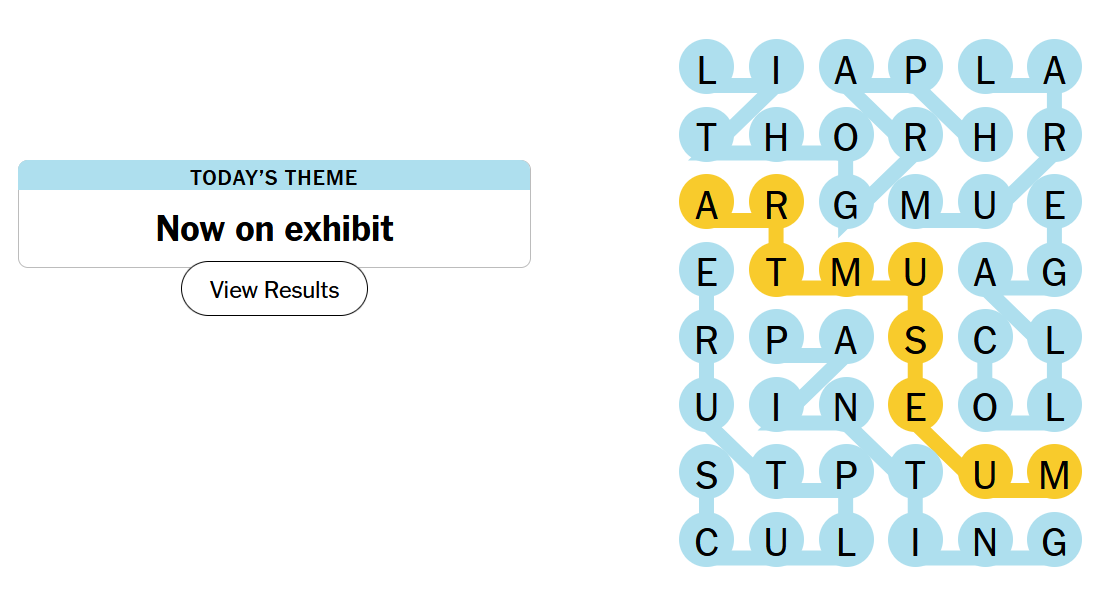Tap the G ending PAINTING
The height and width of the screenshot is (615, 1095).
[1054, 542]
